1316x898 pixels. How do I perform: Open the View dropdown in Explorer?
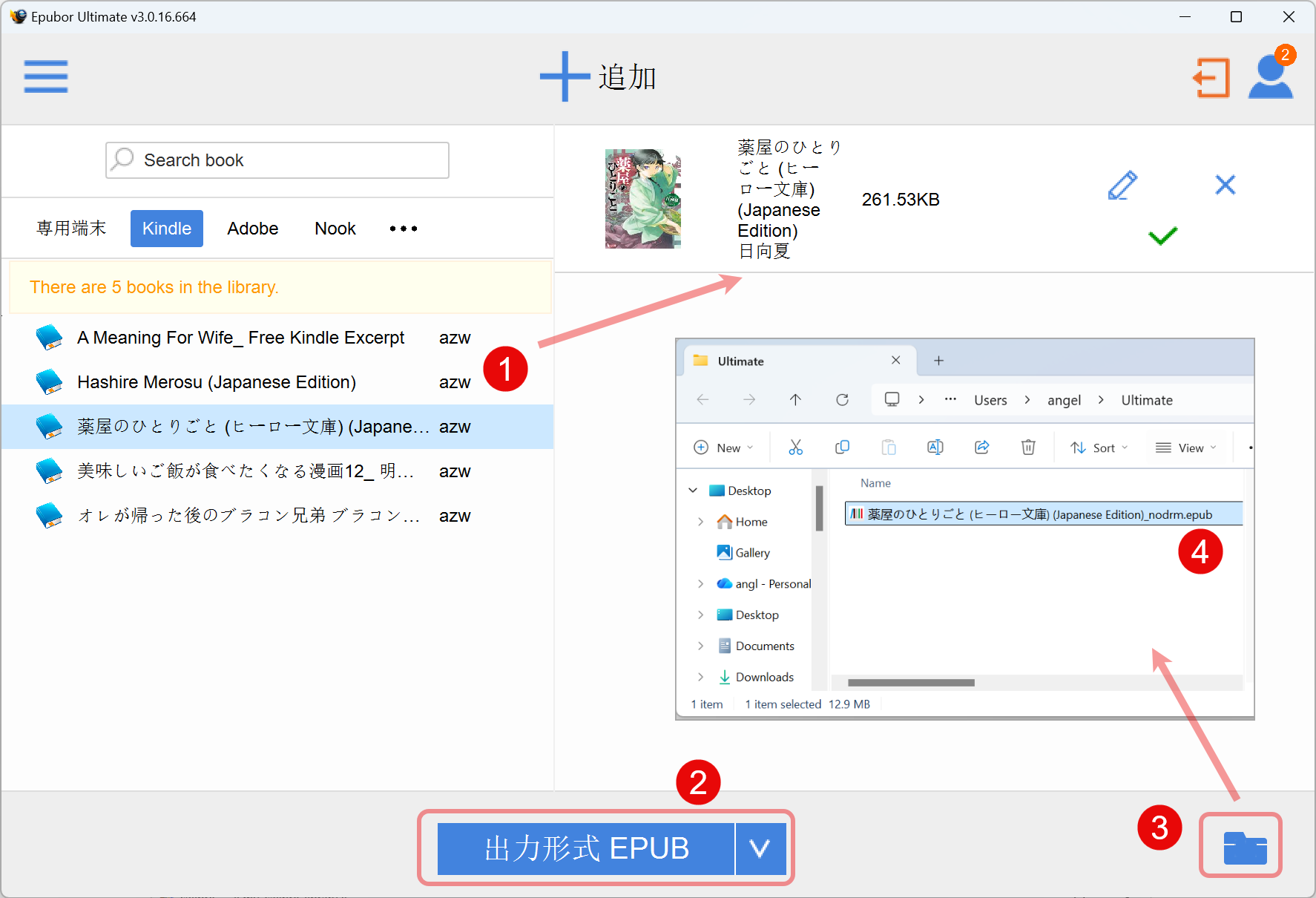pos(1185,448)
